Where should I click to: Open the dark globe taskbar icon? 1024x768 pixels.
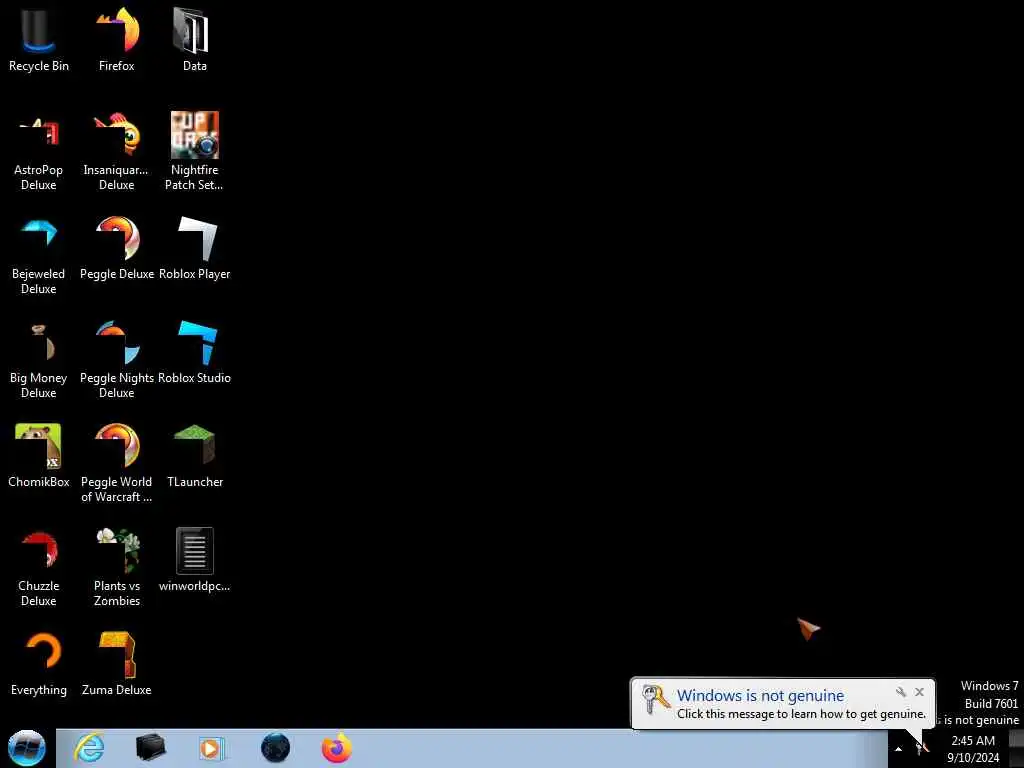pos(276,748)
